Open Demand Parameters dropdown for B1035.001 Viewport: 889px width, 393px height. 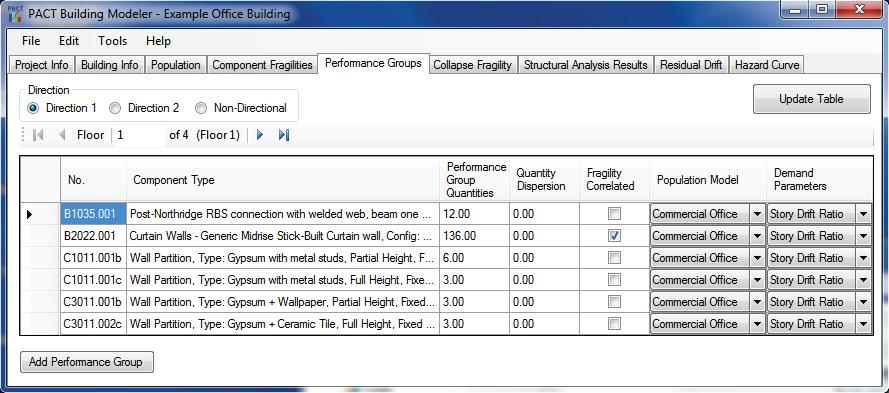click(x=863, y=214)
